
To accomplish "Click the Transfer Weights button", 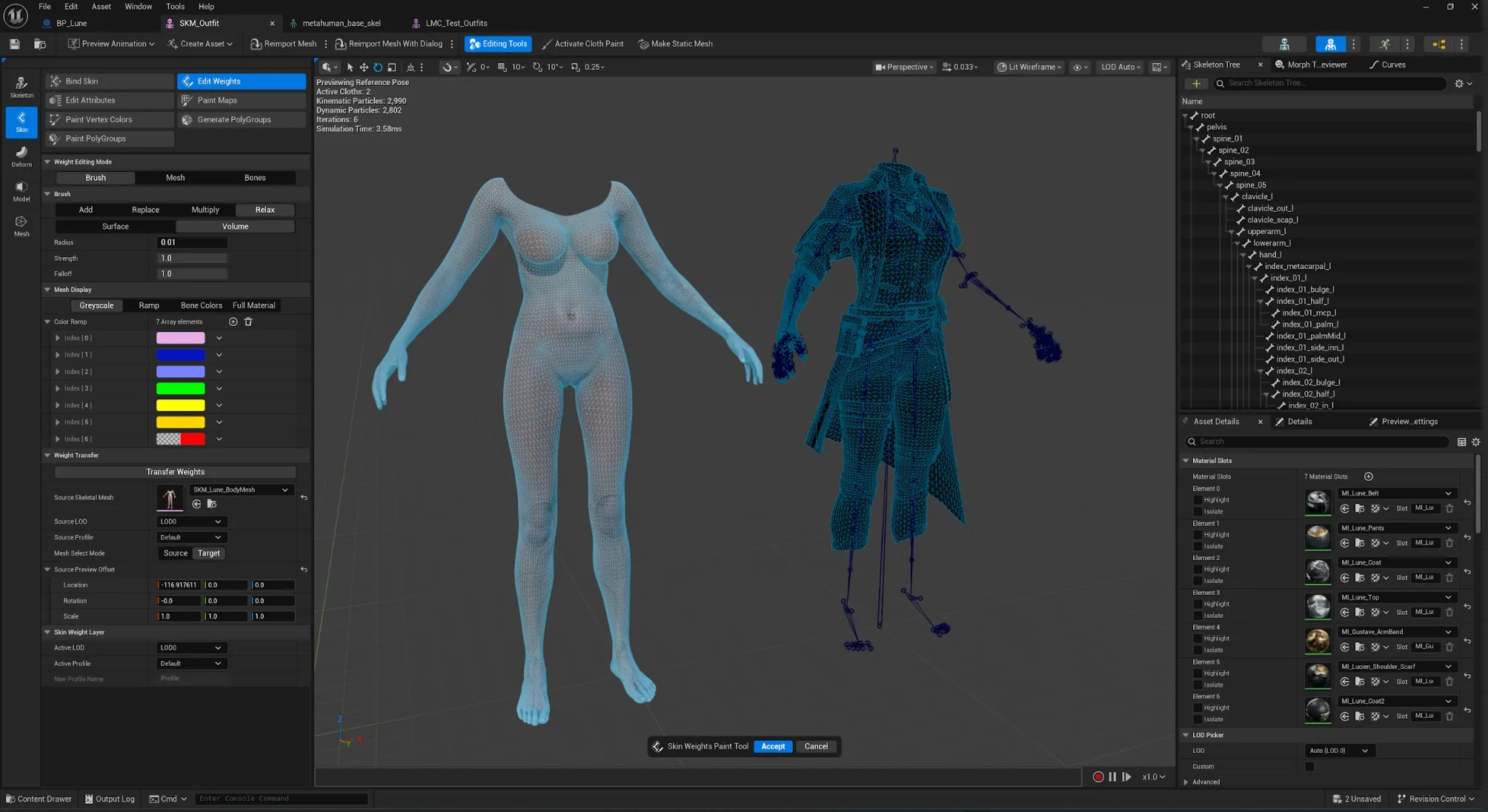I will pos(175,472).
